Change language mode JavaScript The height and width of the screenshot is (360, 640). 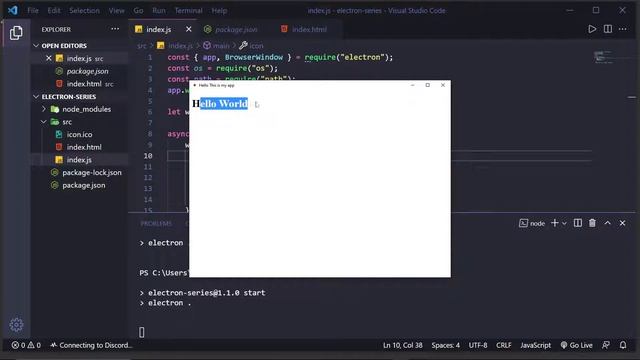[536, 345]
